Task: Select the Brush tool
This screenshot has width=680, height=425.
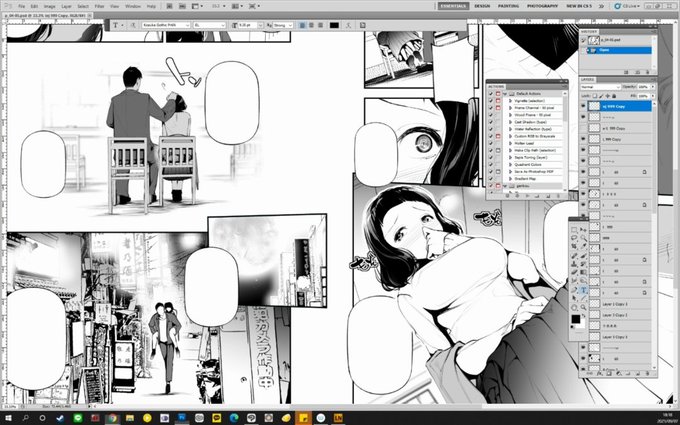Action: tap(583, 255)
